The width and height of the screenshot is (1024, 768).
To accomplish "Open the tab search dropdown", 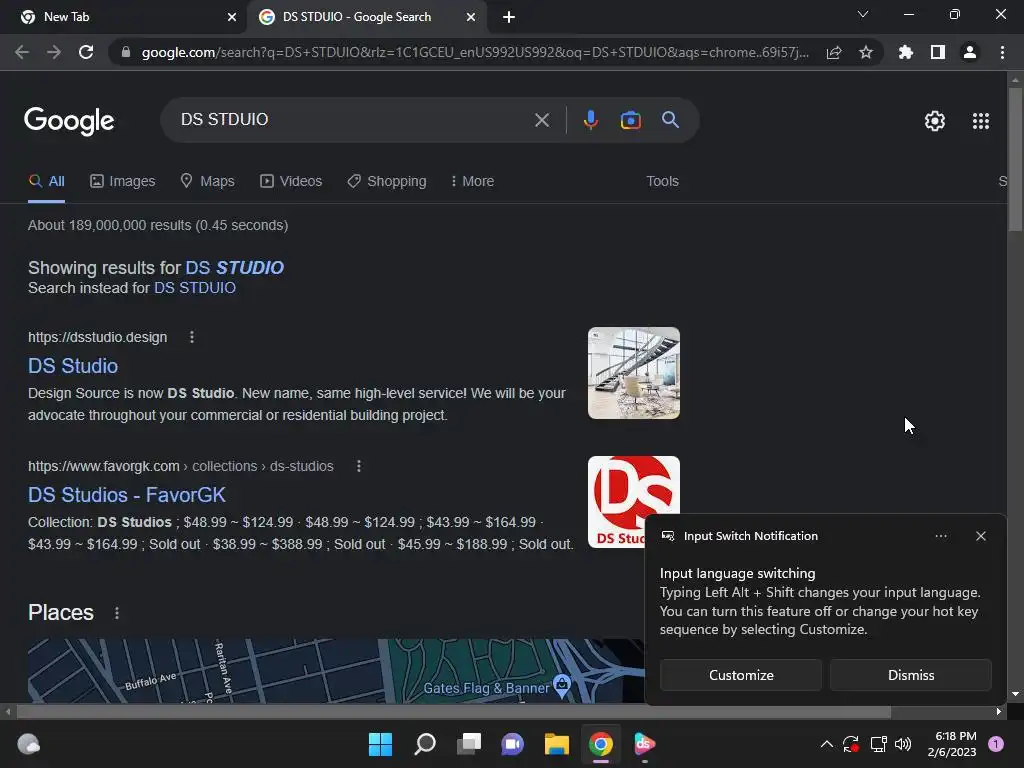I will [863, 14].
